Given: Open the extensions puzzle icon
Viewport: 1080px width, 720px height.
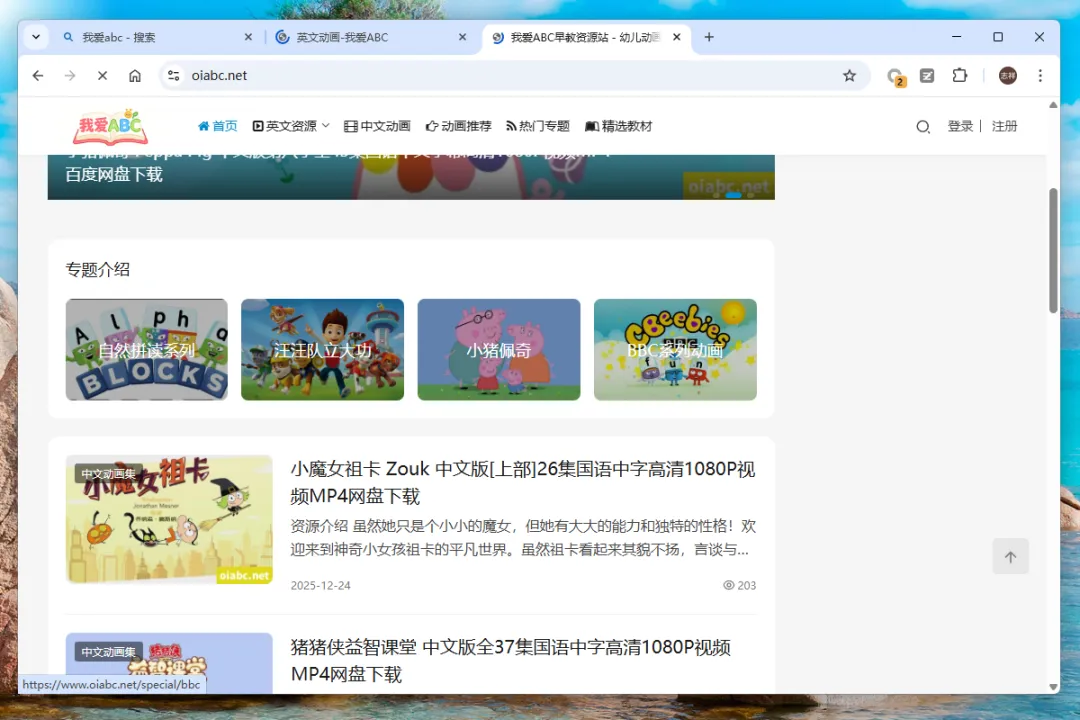Looking at the screenshot, I should coord(959,76).
